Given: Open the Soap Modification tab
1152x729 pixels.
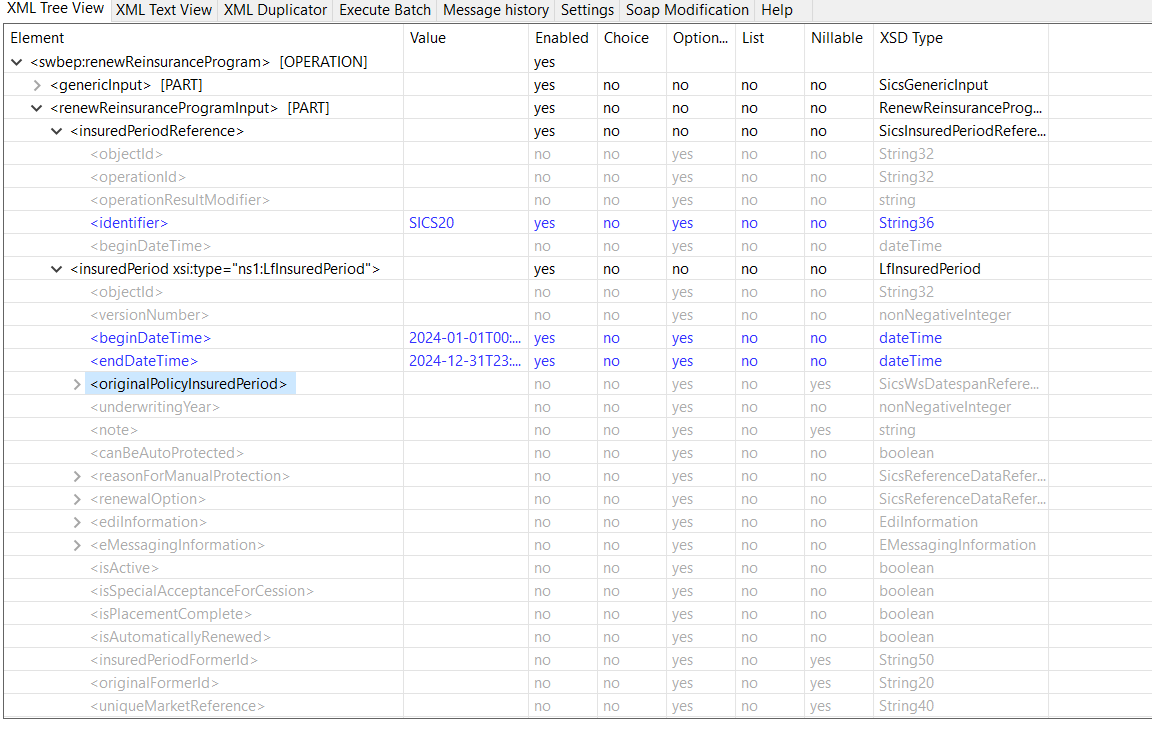Looking at the screenshot, I should (x=687, y=10).
